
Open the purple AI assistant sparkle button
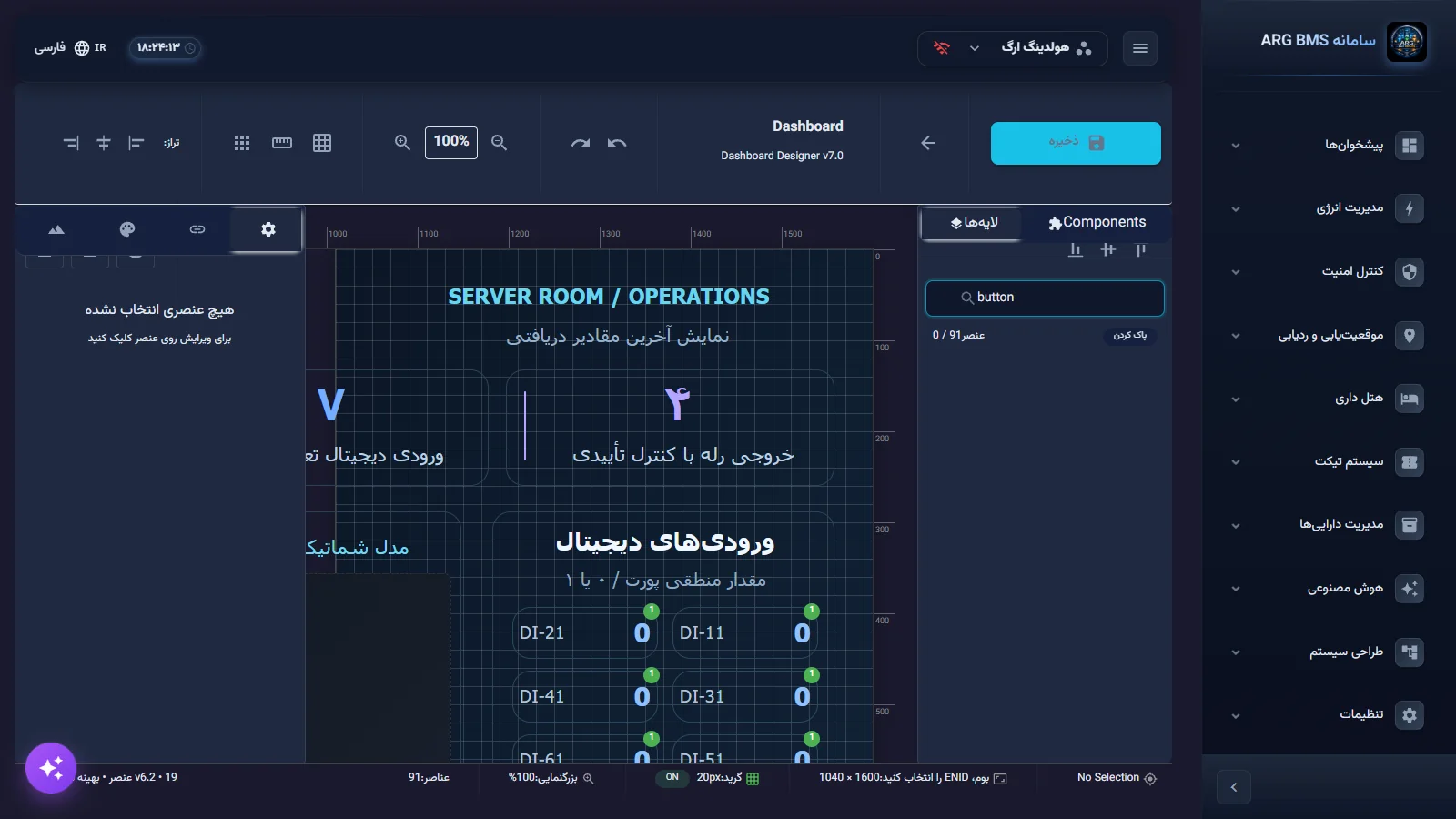click(51, 768)
